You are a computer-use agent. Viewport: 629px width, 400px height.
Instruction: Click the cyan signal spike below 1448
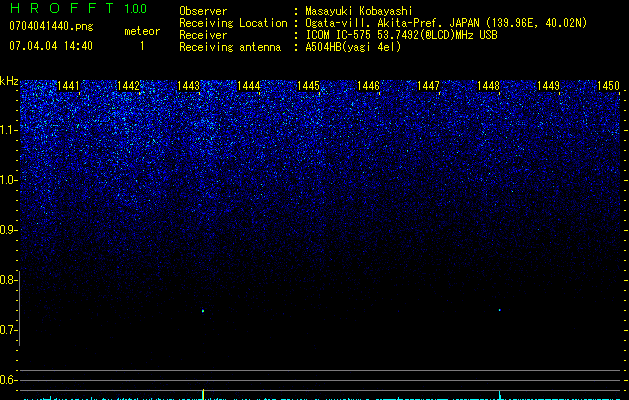[499, 395]
